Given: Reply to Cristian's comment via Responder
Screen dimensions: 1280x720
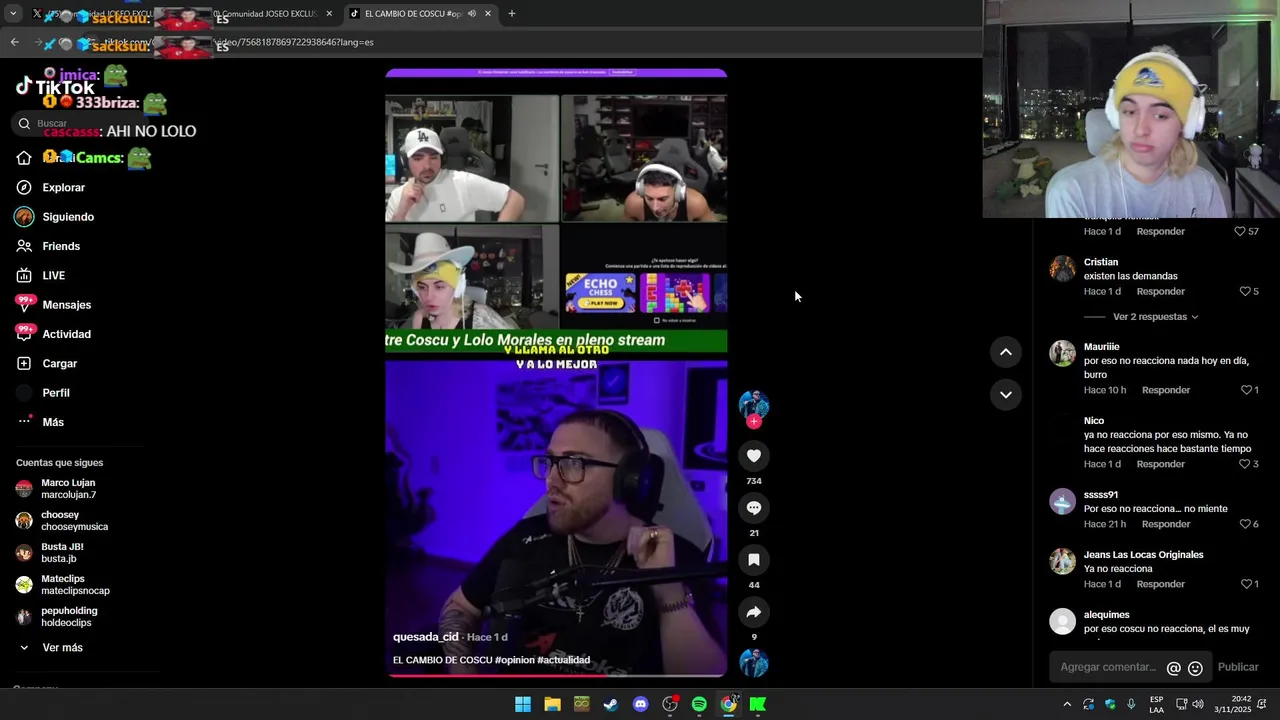Looking at the screenshot, I should click(x=1160, y=292).
